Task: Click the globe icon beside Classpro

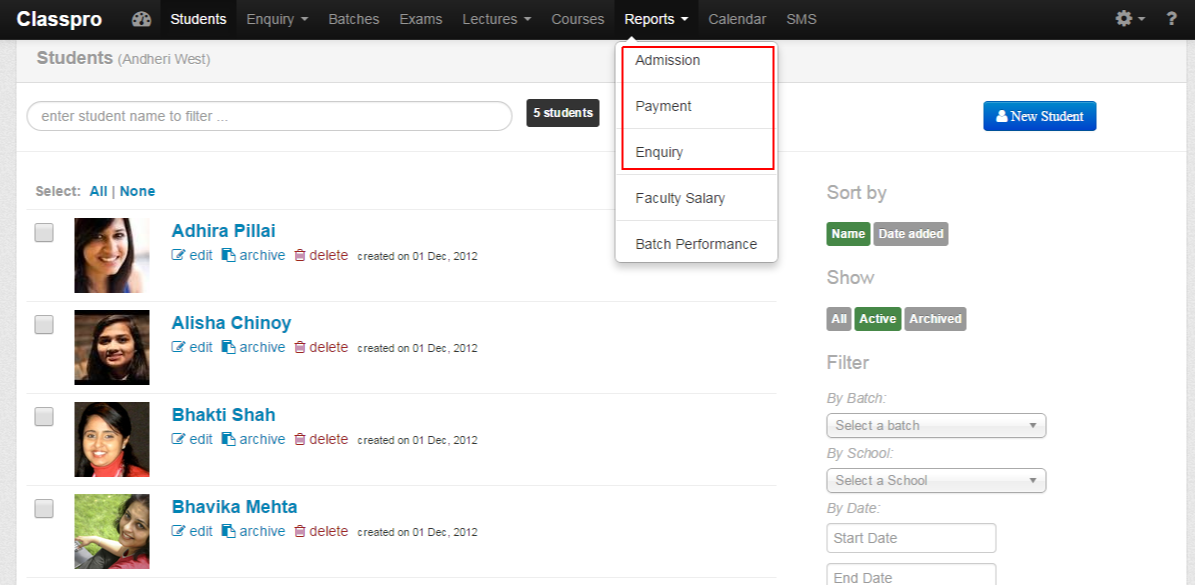Action: tap(141, 18)
